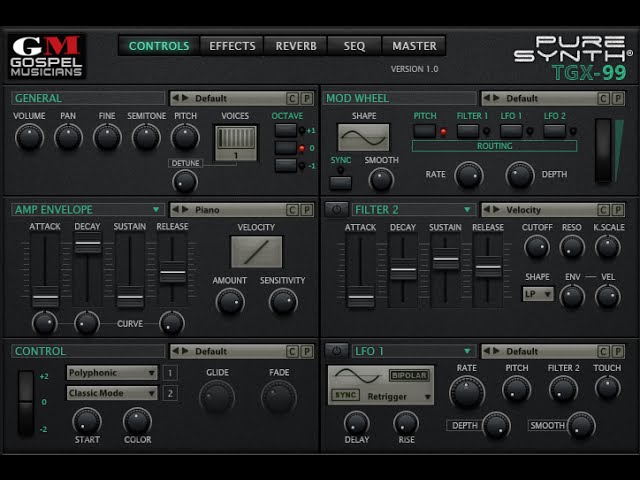The image size is (640, 480).
Task: Open the Classic Mode dropdown
Action: click(112, 393)
